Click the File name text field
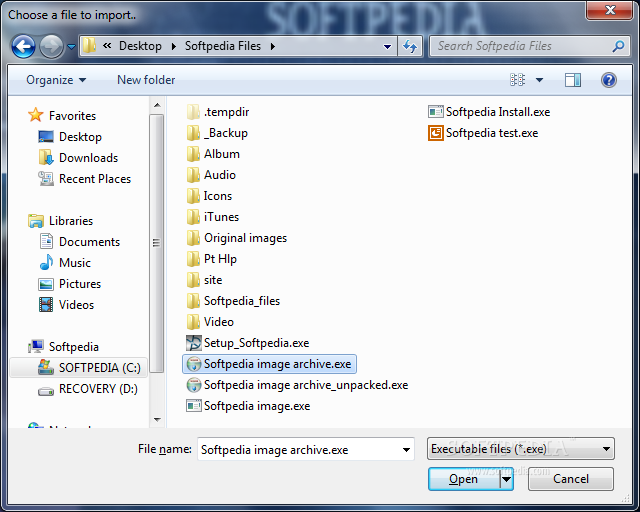The image size is (640, 512). point(299,450)
